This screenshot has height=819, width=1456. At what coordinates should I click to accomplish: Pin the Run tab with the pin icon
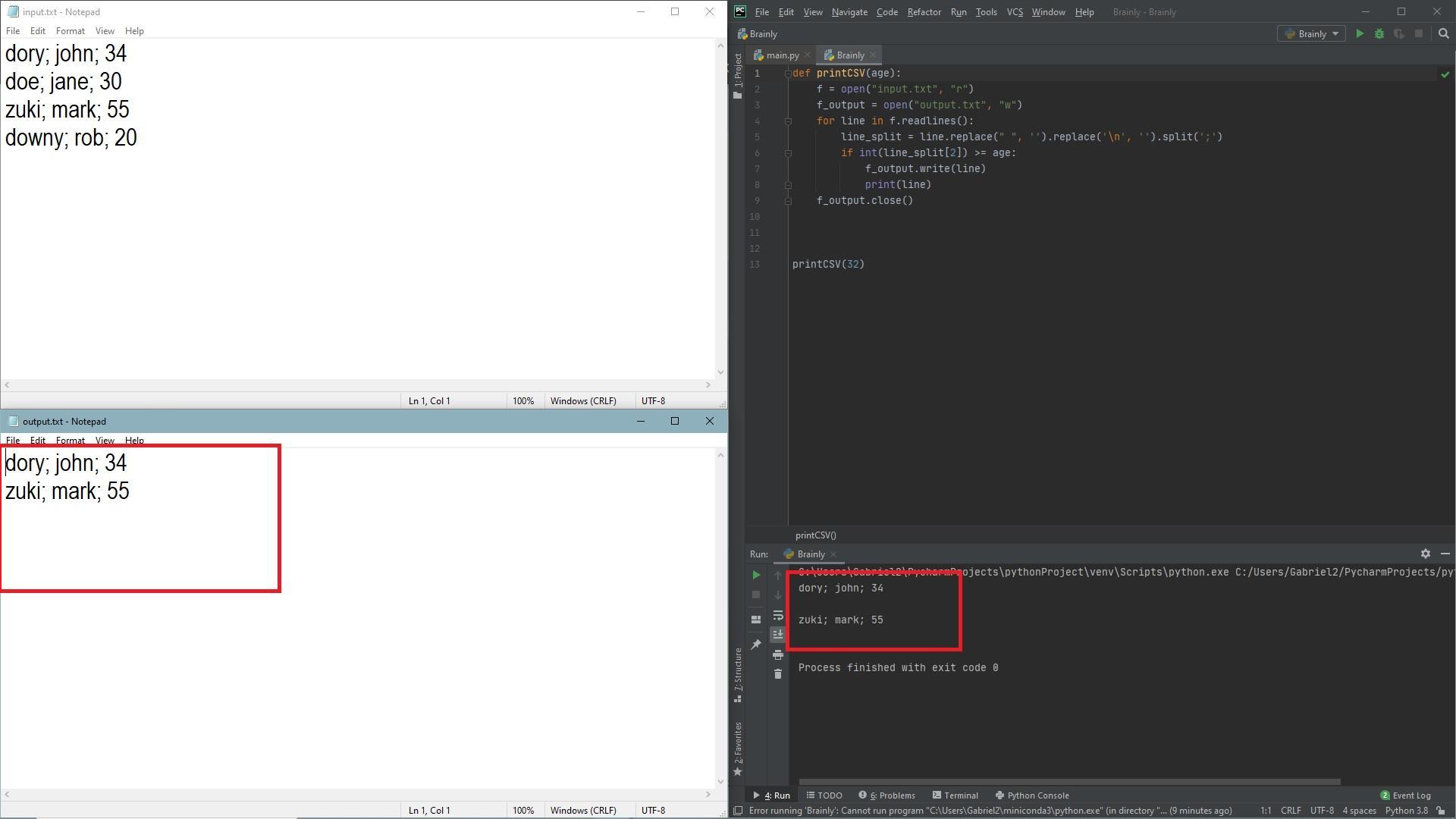[756, 645]
